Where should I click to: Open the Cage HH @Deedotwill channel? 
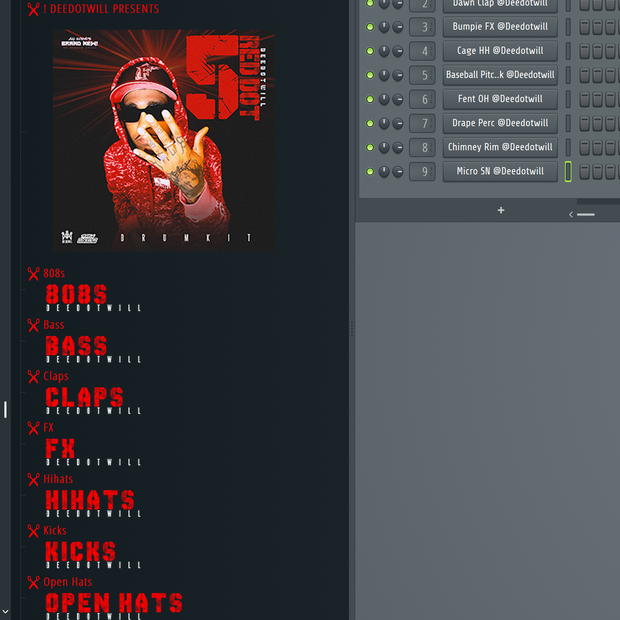[500, 51]
